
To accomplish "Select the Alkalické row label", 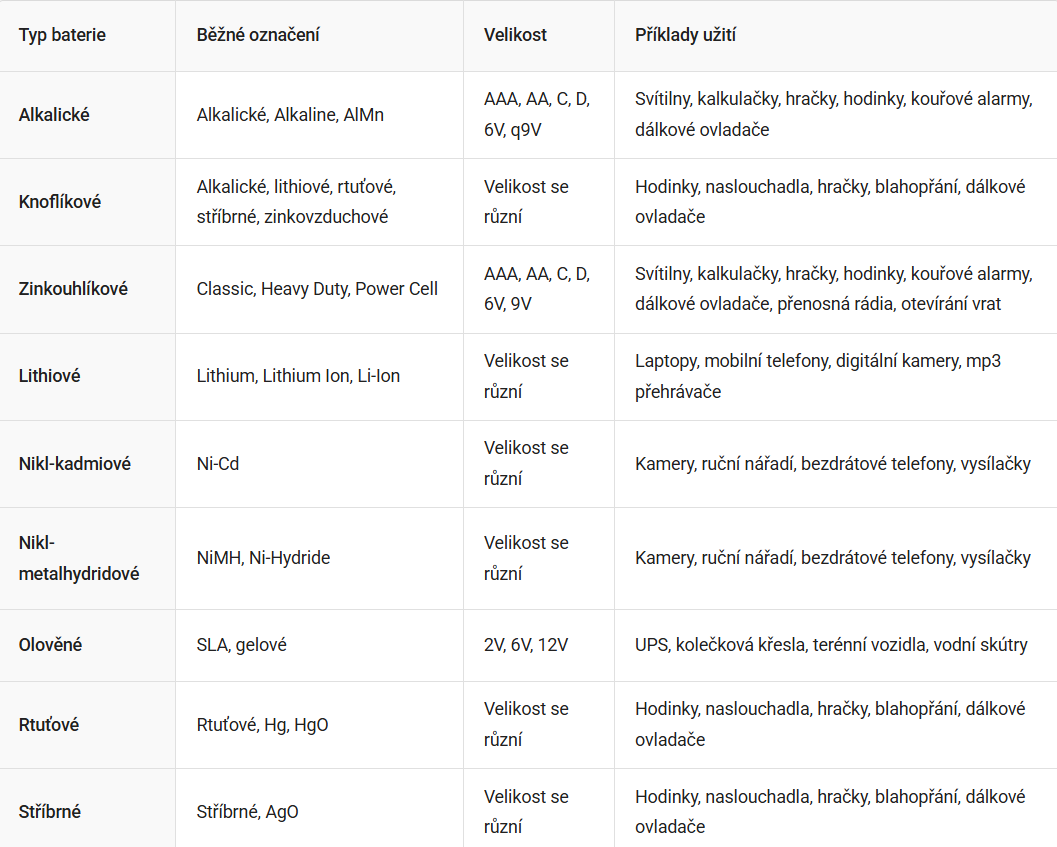I will 54,115.
